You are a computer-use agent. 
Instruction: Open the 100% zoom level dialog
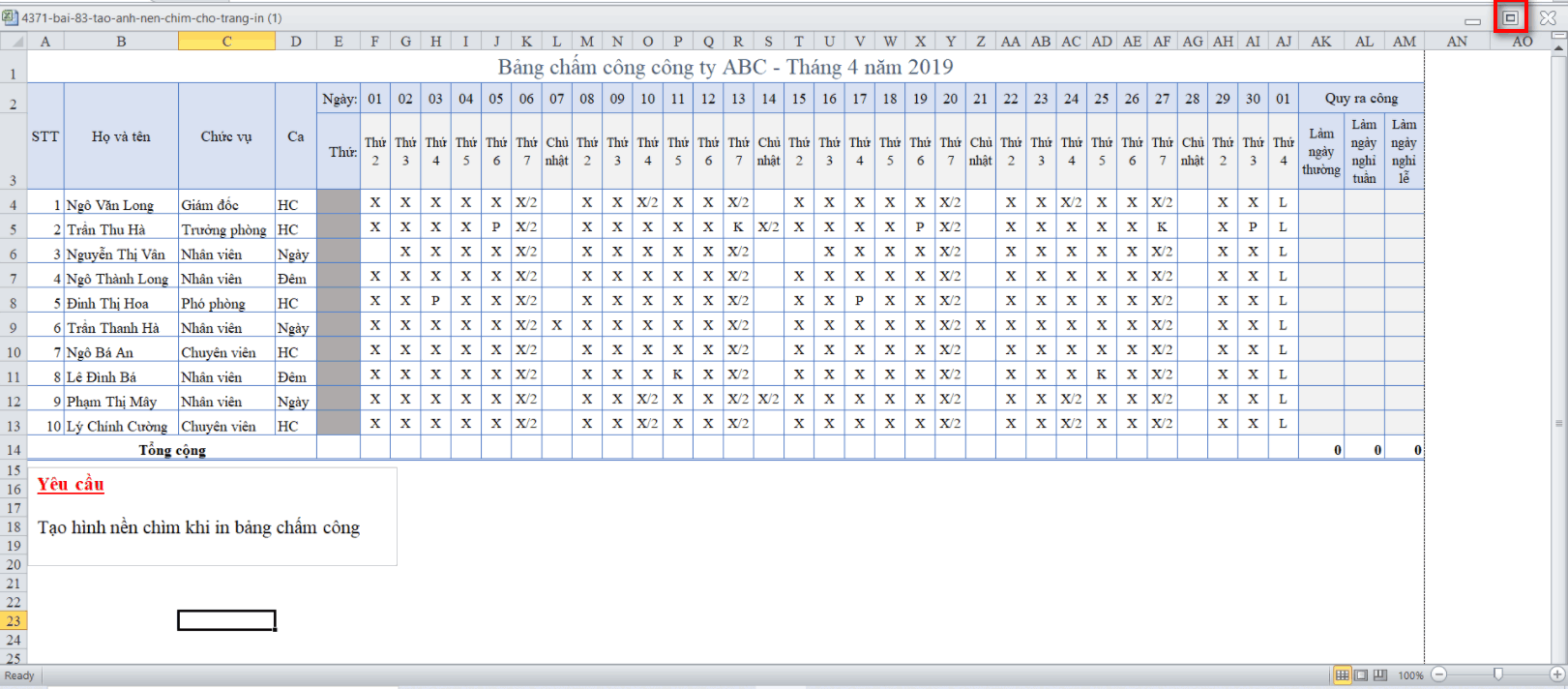click(1410, 675)
